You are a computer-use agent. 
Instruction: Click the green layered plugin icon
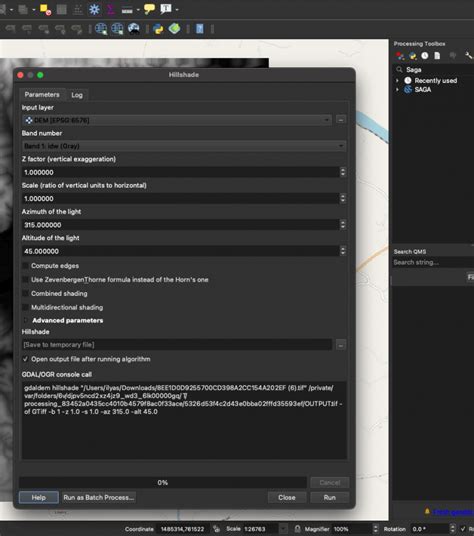[174, 28]
